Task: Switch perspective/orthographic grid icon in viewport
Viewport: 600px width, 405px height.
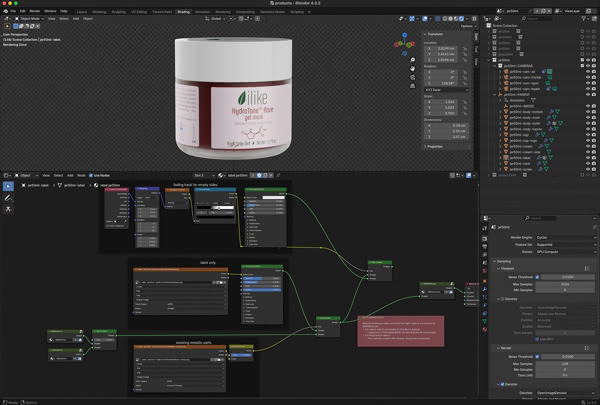Action: [x=412, y=86]
